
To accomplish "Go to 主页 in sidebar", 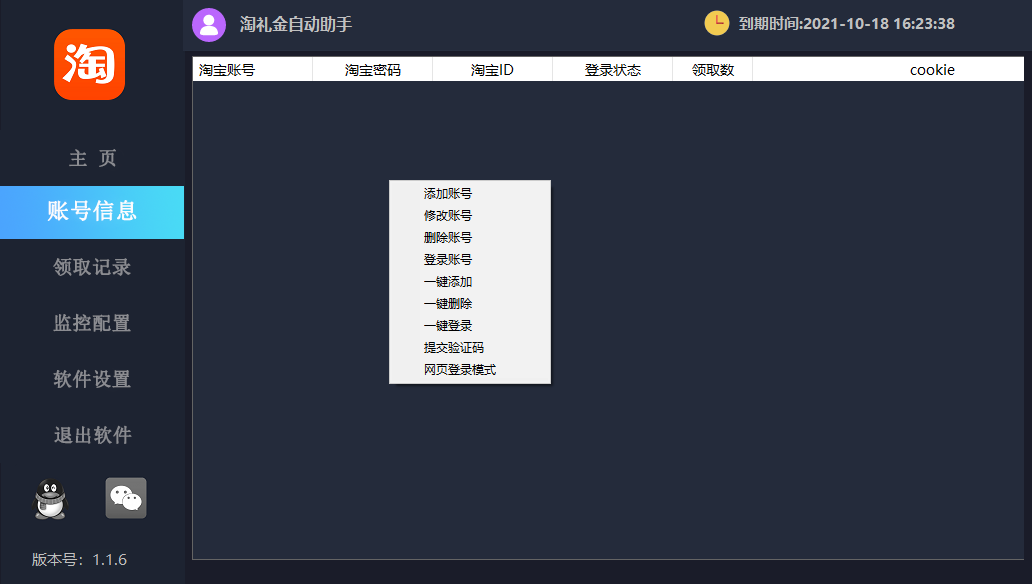I will click(92, 158).
